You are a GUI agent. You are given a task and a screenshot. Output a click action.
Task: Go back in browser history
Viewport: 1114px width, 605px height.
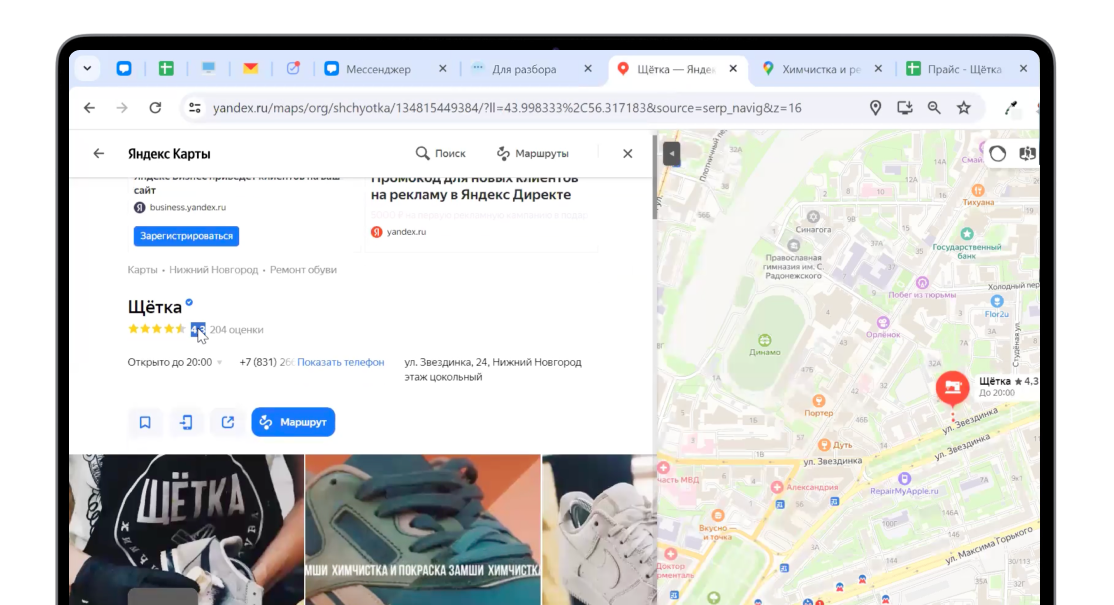point(90,108)
